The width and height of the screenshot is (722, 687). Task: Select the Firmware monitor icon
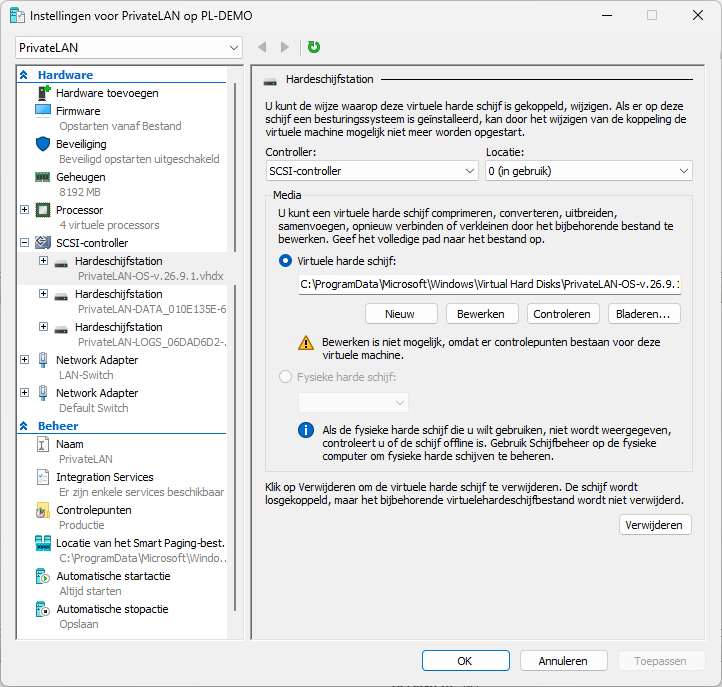coord(43,111)
